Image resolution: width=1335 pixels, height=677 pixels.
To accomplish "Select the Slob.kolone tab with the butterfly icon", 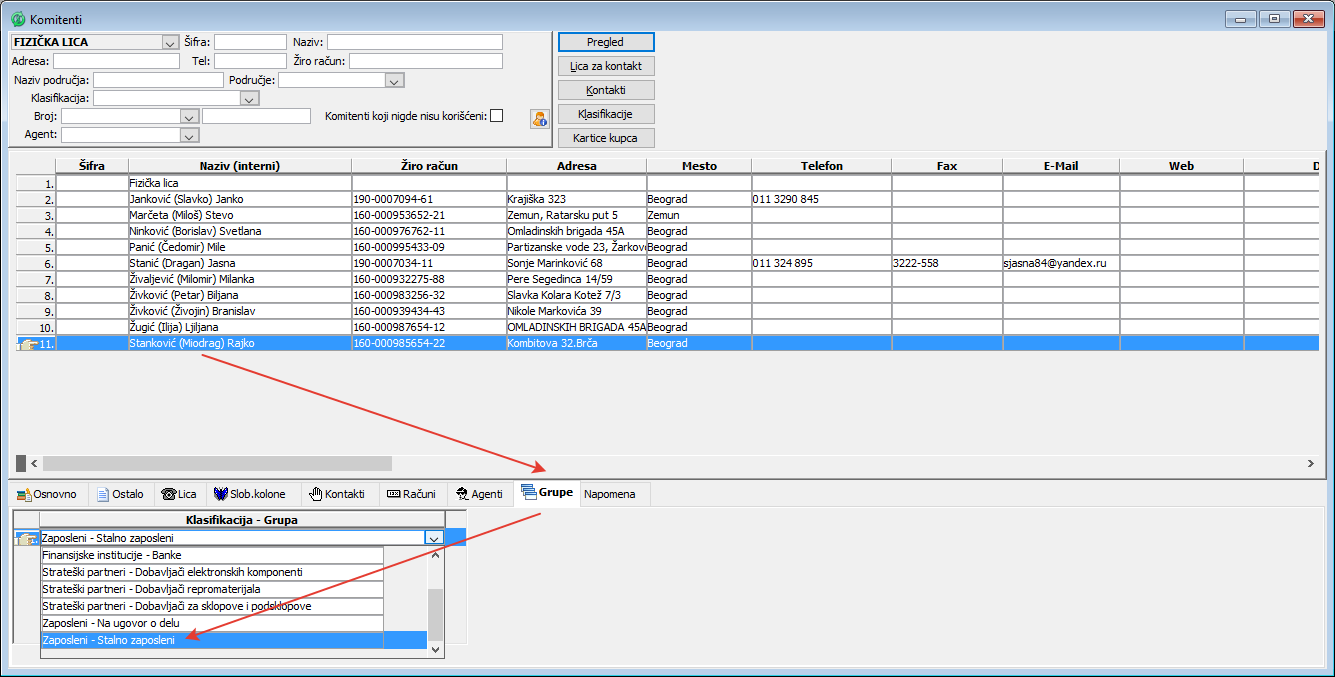I will click(x=249, y=494).
